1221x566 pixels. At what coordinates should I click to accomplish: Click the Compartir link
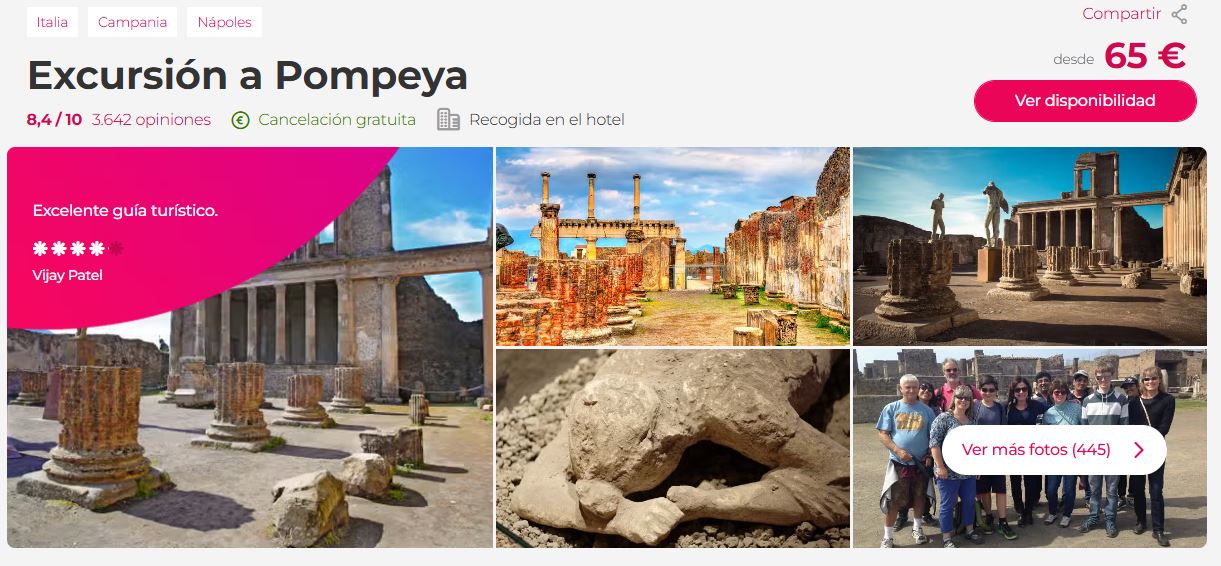point(1121,14)
